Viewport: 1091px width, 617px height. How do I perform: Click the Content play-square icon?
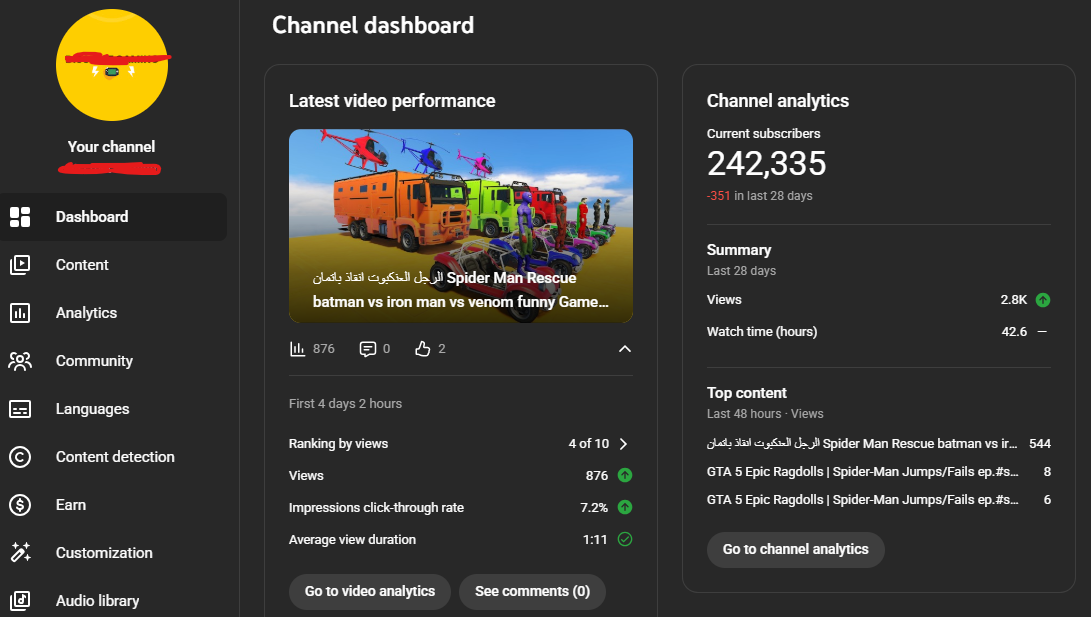[20, 265]
